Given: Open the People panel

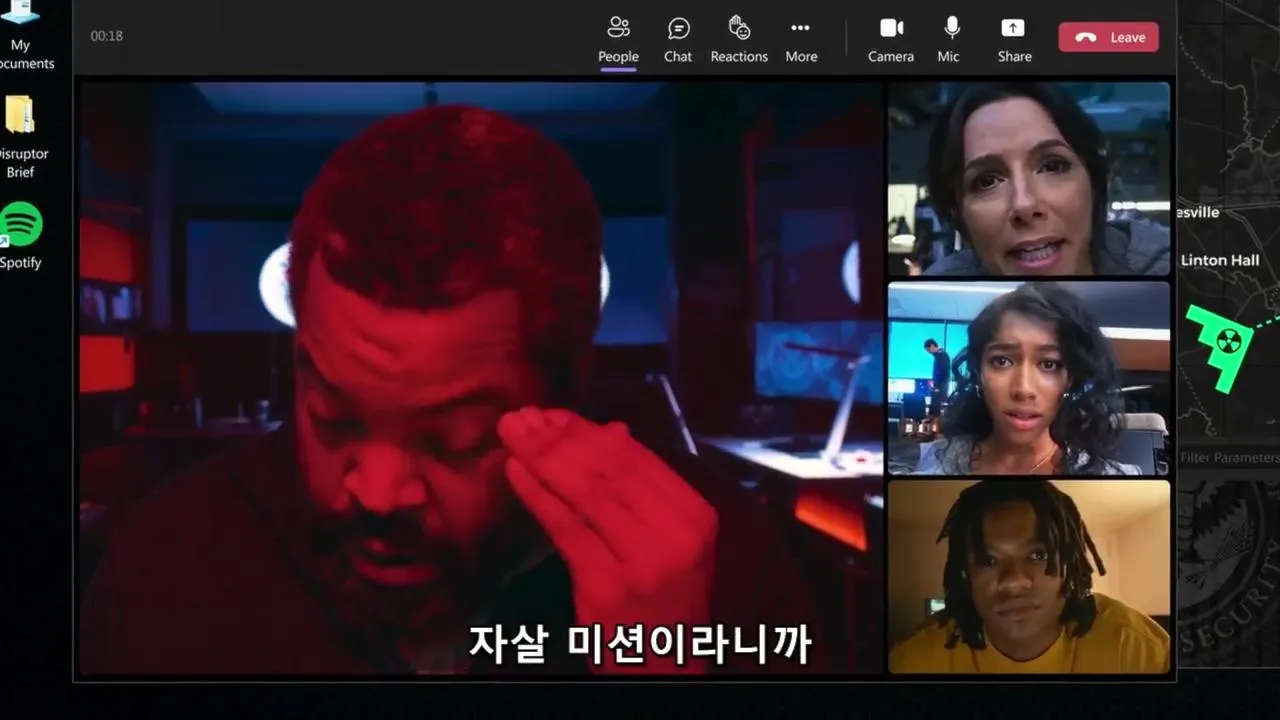Looking at the screenshot, I should coord(618,40).
